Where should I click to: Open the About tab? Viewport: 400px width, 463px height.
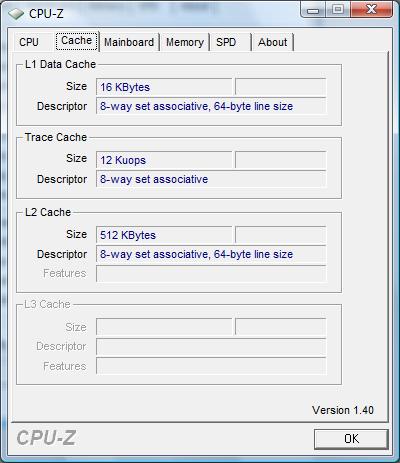[x=272, y=42]
